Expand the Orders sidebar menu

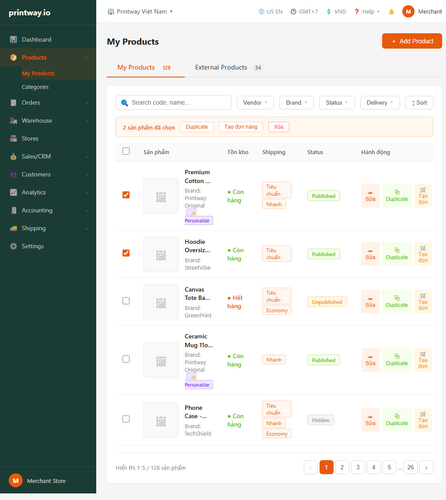48,103
